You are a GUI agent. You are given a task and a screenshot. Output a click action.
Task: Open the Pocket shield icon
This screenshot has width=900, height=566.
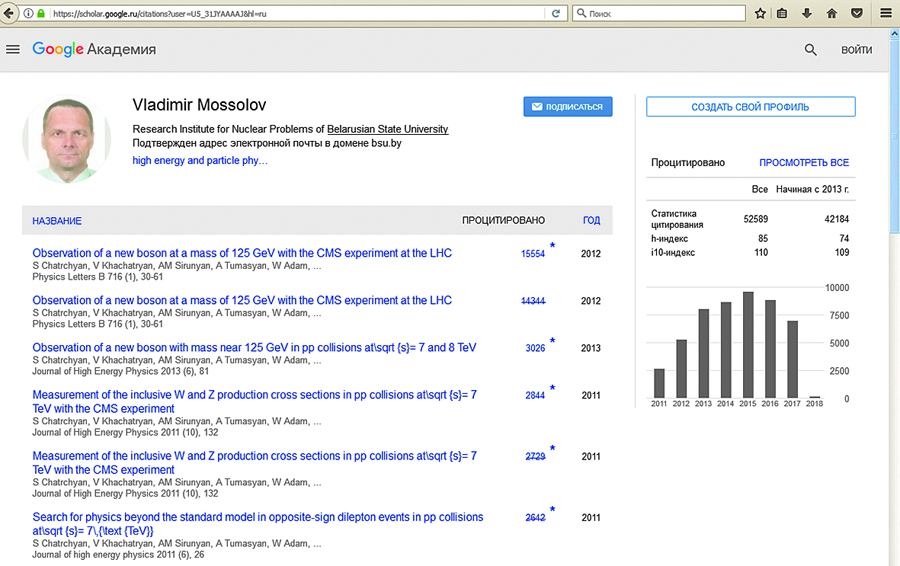[857, 13]
